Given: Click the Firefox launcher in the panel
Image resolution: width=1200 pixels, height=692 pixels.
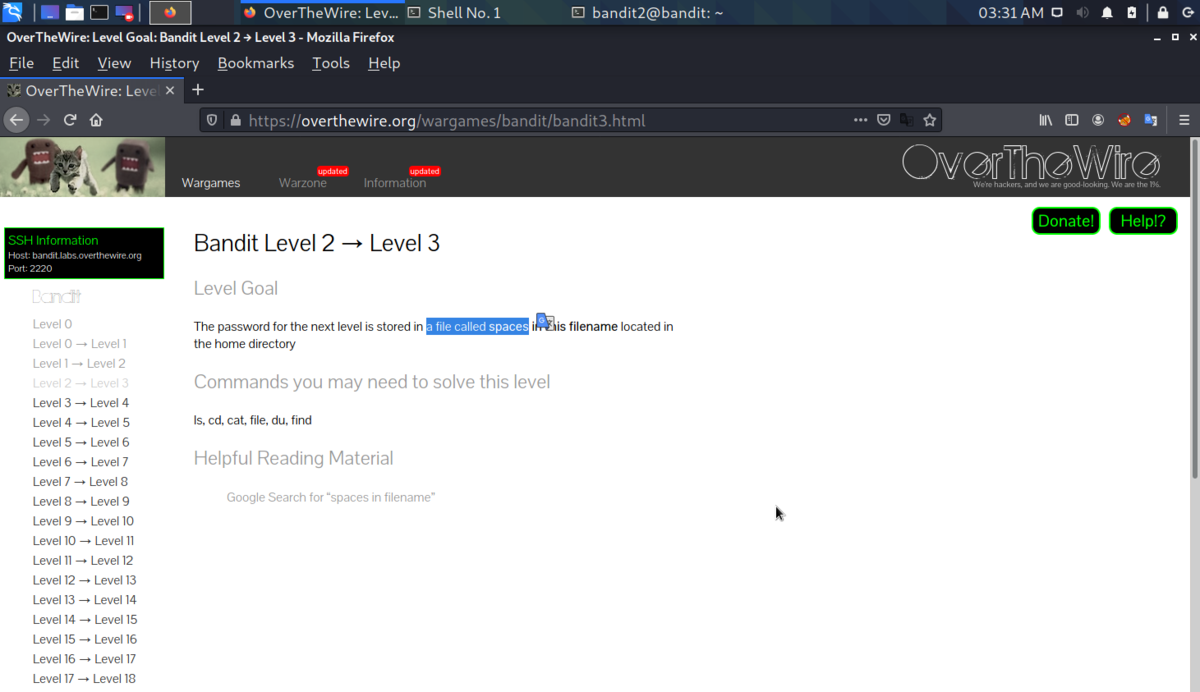Looking at the screenshot, I should point(170,13).
